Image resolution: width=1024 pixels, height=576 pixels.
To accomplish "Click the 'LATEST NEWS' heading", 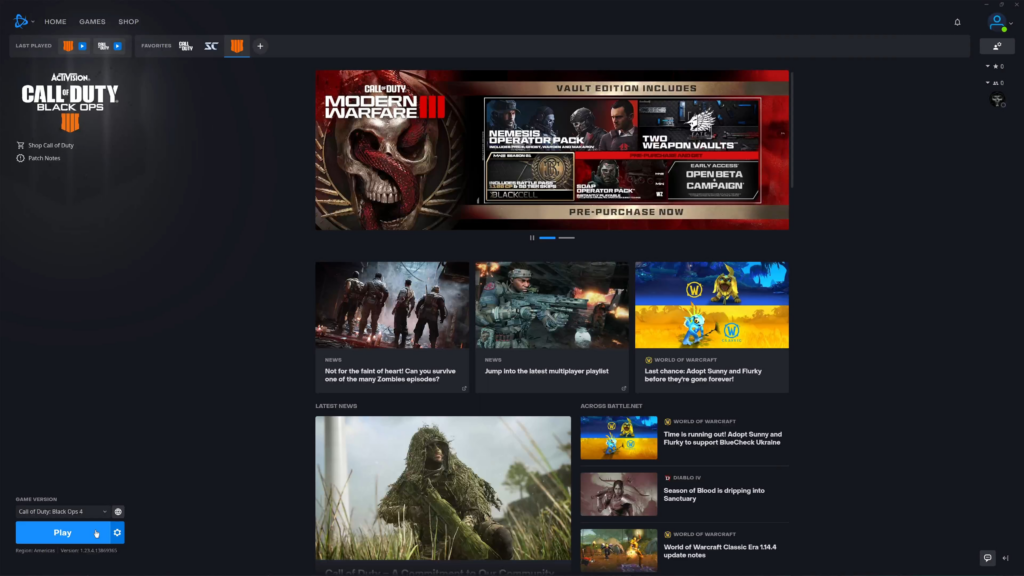I will pyautogui.click(x=336, y=406).
